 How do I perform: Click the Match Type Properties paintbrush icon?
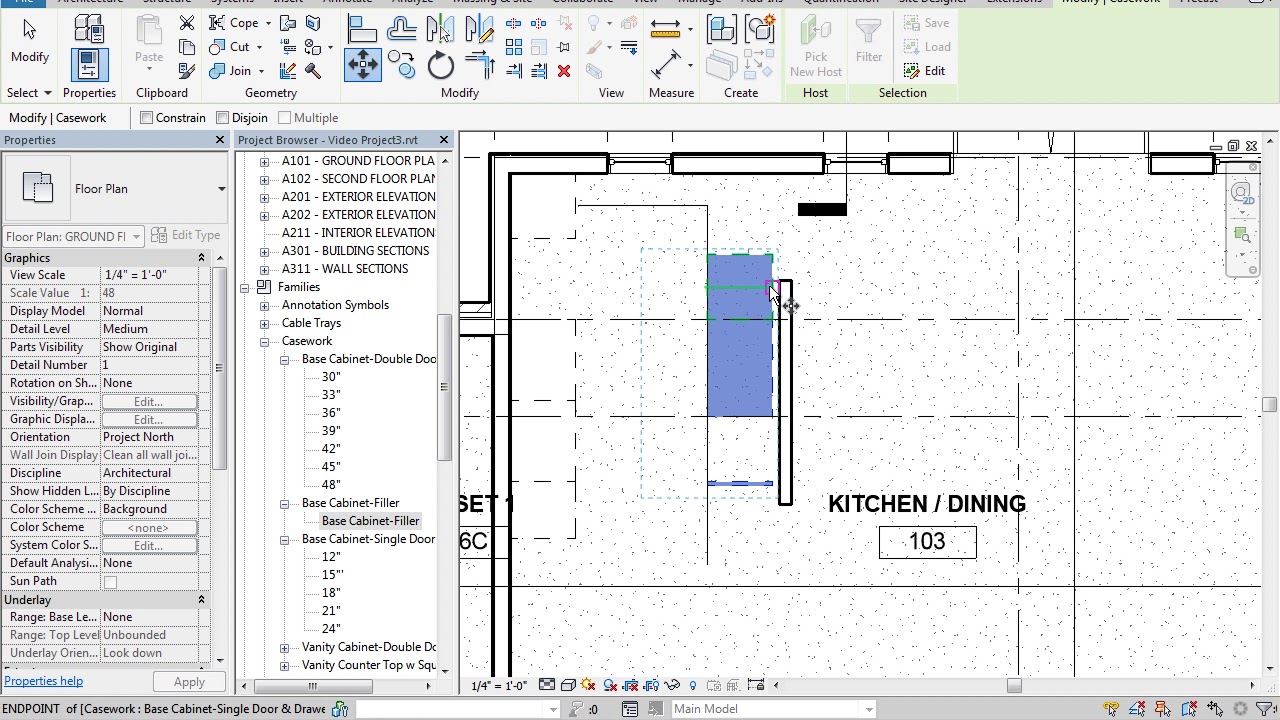[x=187, y=71]
